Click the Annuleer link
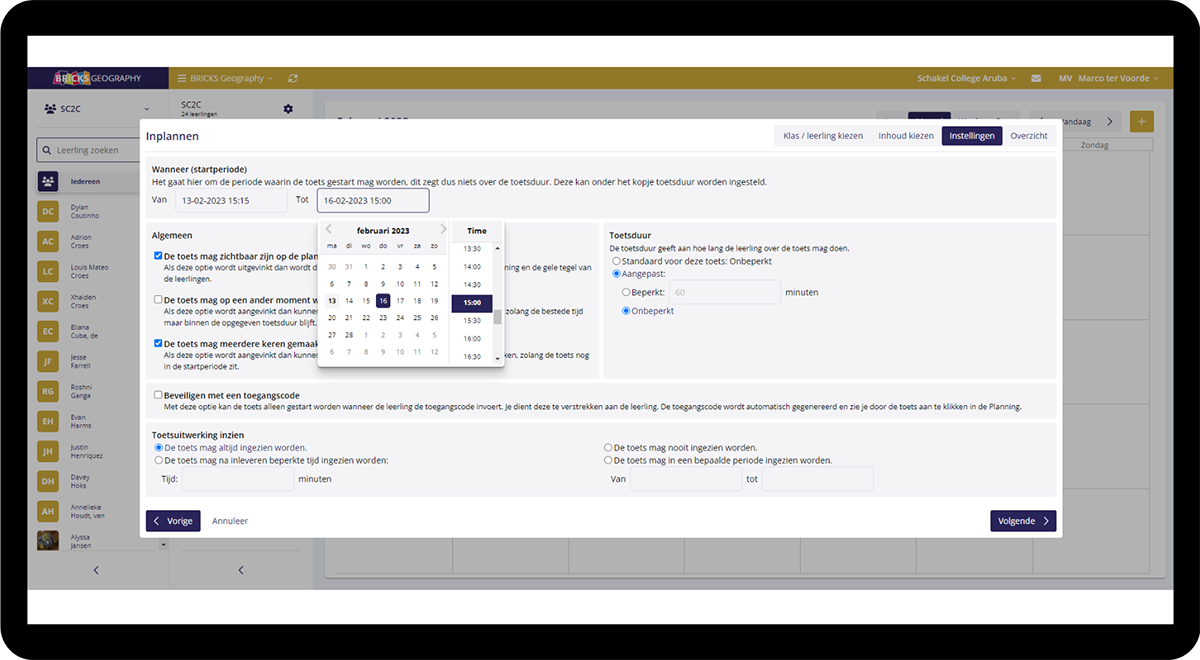 coord(230,521)
